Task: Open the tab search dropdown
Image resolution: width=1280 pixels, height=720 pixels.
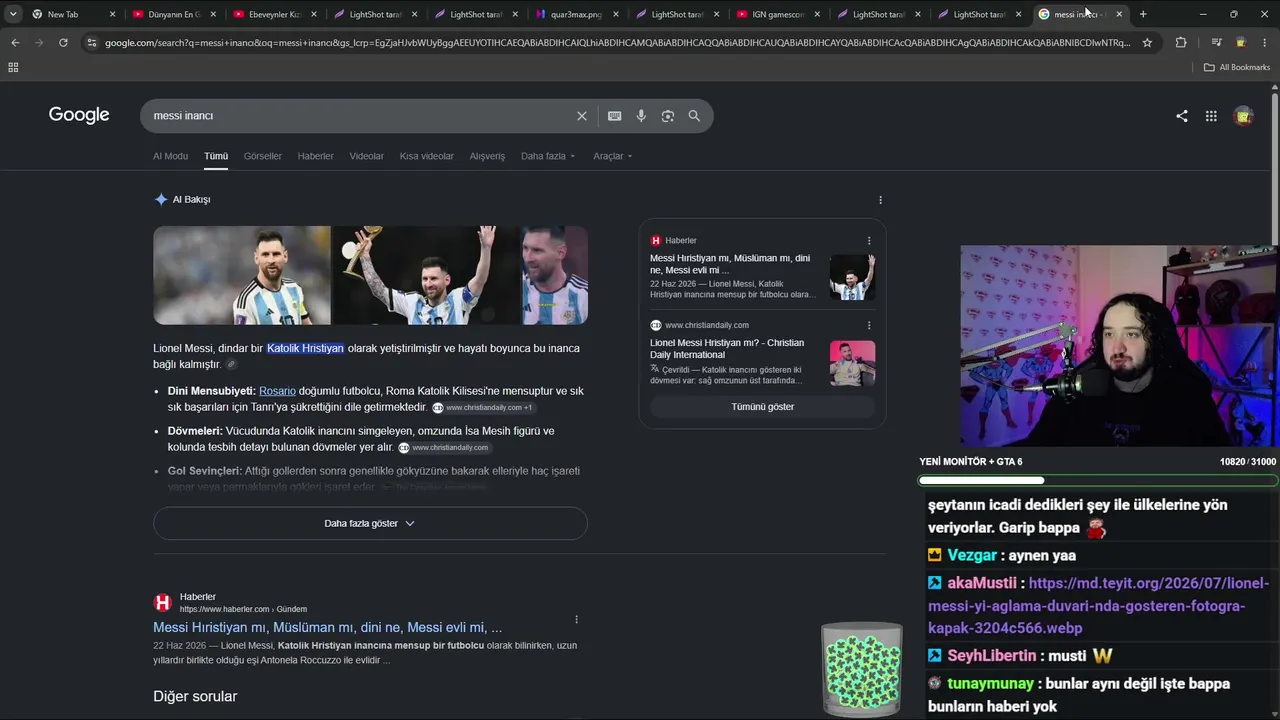Action: pyautogui.click(x=13, y=14)
